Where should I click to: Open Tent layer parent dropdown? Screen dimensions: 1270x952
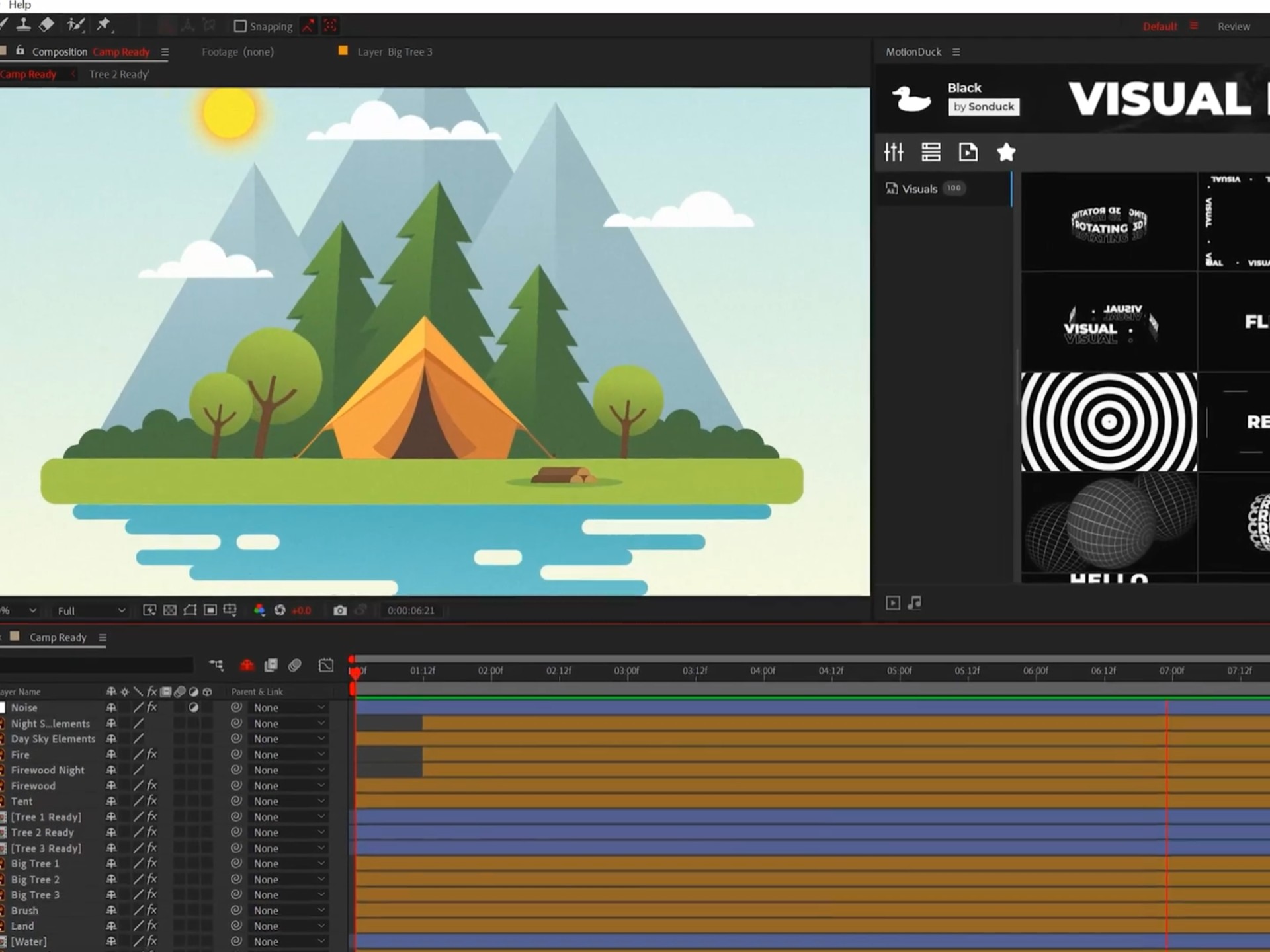(x=288, y=801)
